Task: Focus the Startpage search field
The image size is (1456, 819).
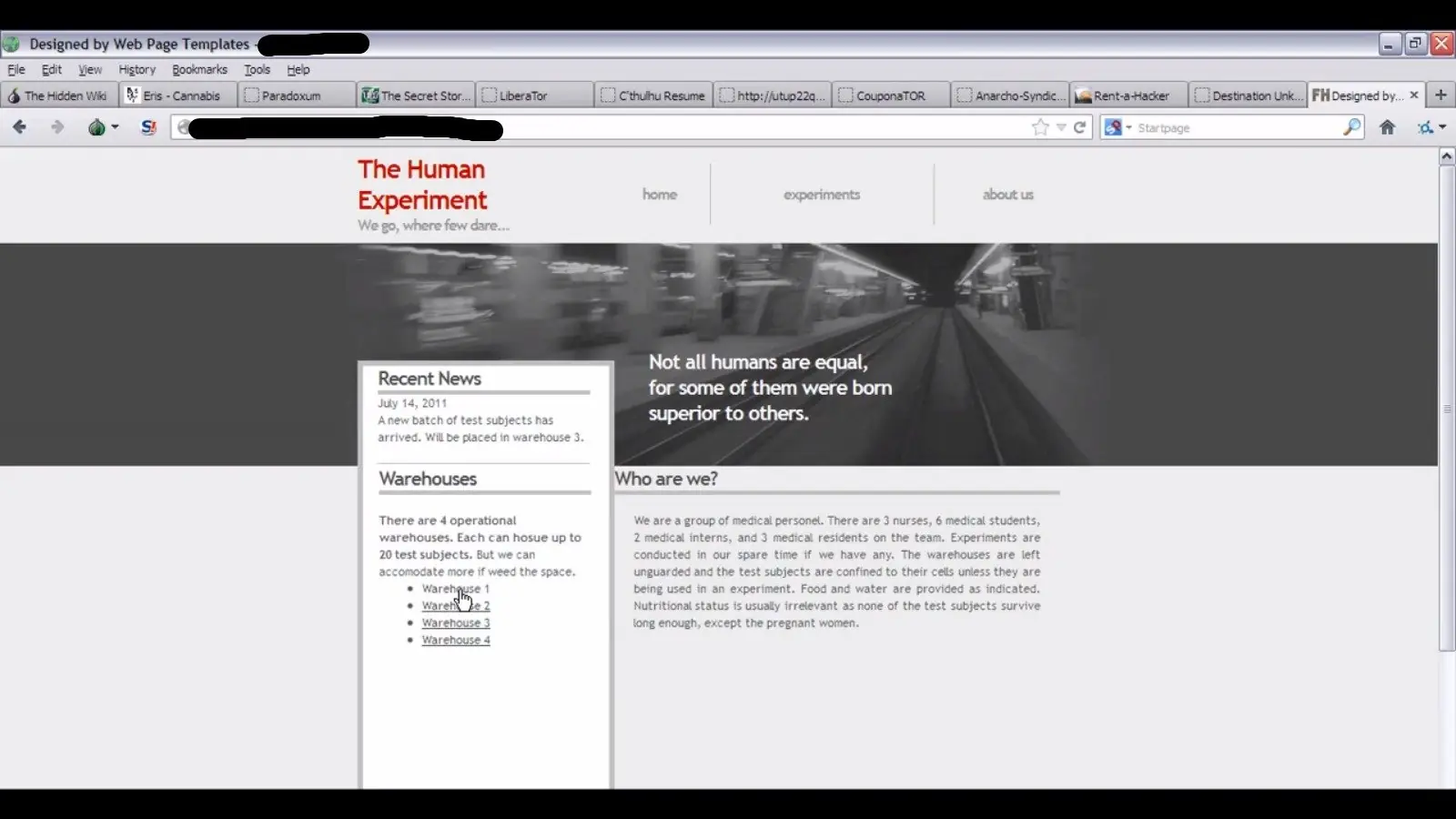Action: [1238, 127]
